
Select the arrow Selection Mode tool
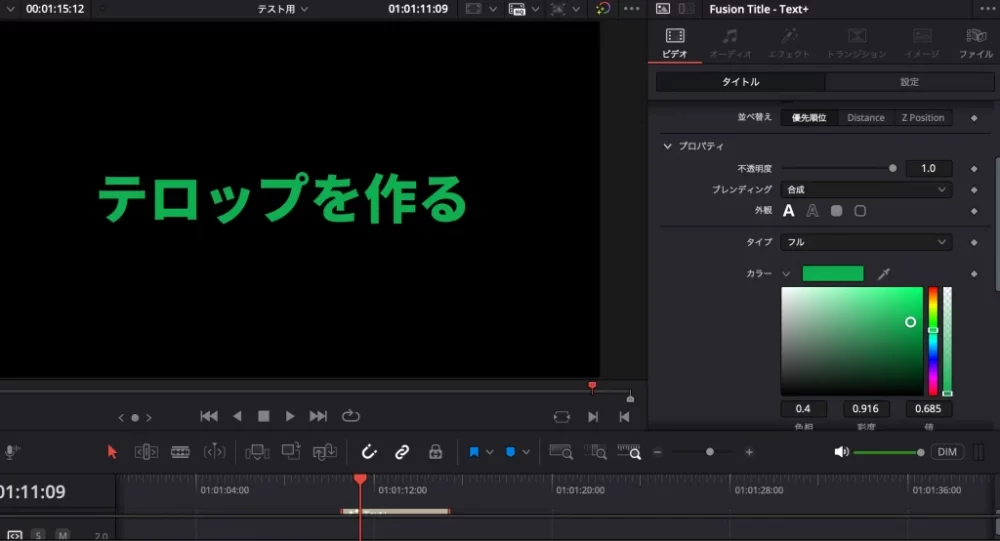click(112, 452)
